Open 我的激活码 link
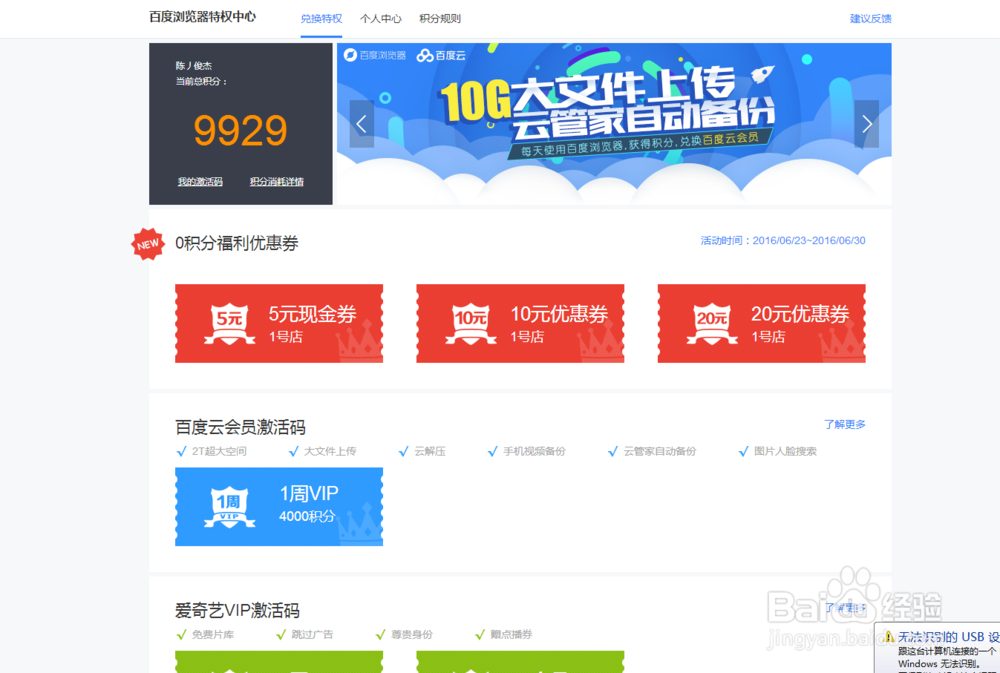Viewport: 1000px width, 673px height. tap(200, 182)
